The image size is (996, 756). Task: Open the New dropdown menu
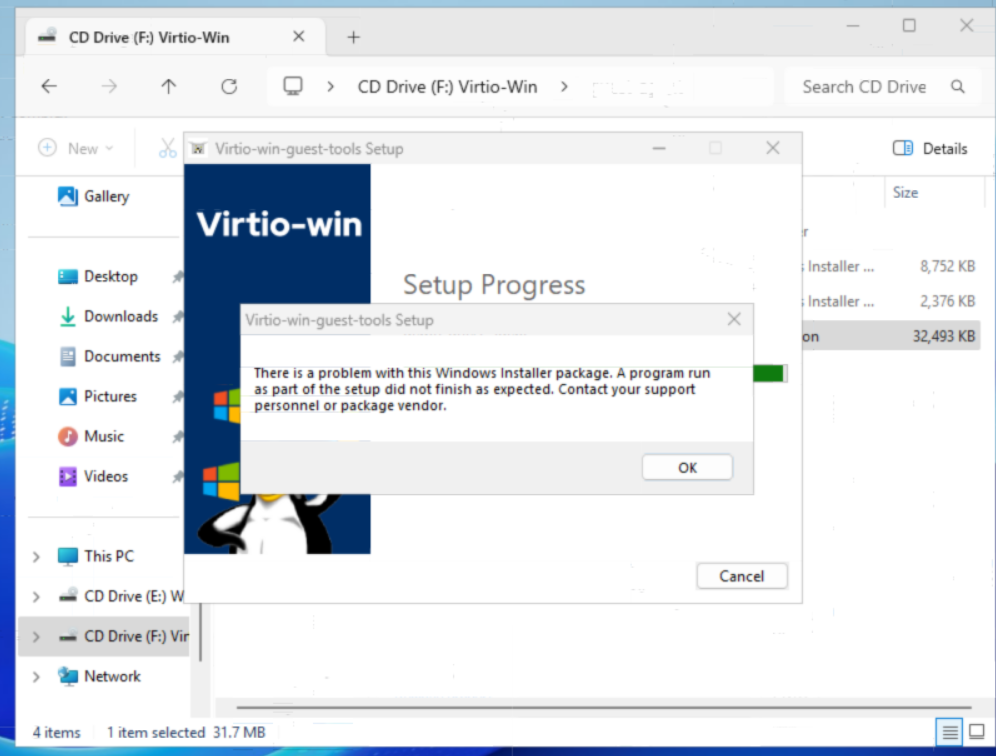point(76,149)
